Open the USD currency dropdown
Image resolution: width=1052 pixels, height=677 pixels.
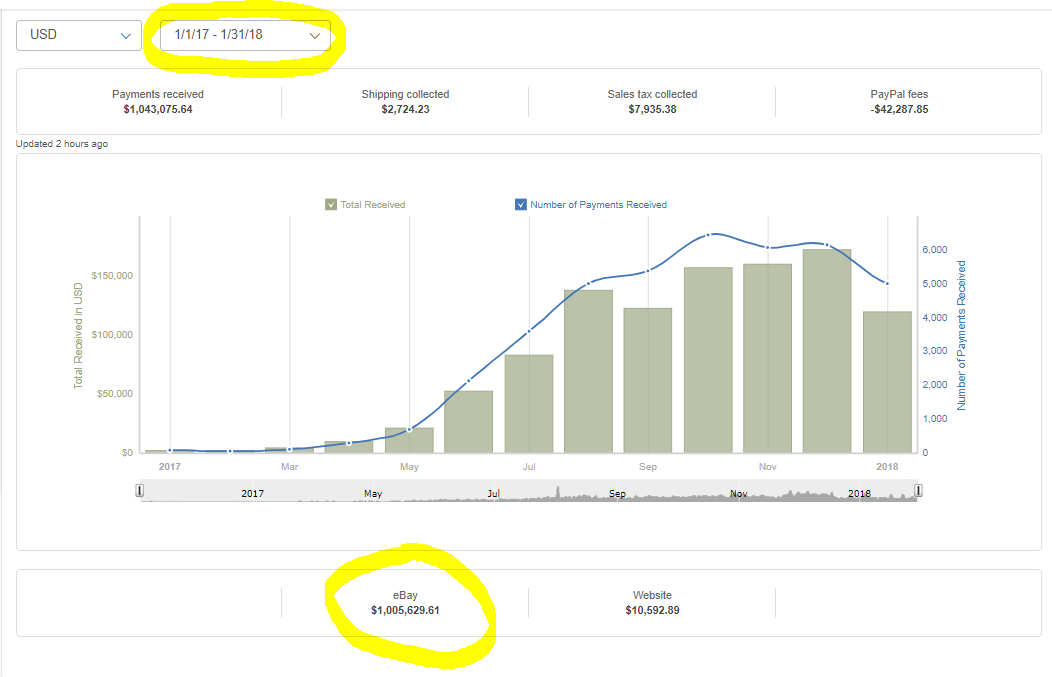(78, 35)
